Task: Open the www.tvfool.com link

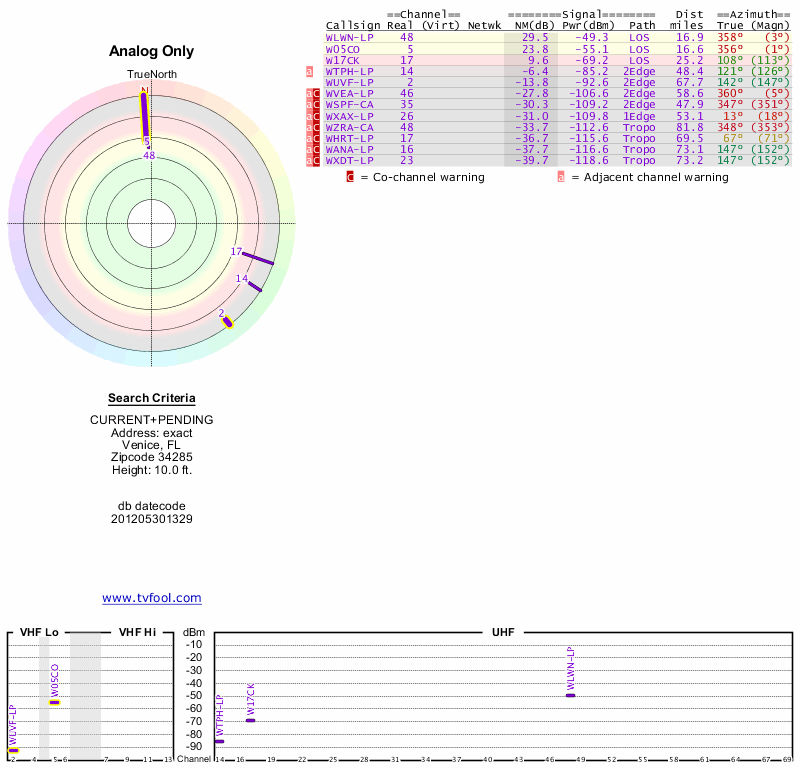Action: (x=152, y=598)
